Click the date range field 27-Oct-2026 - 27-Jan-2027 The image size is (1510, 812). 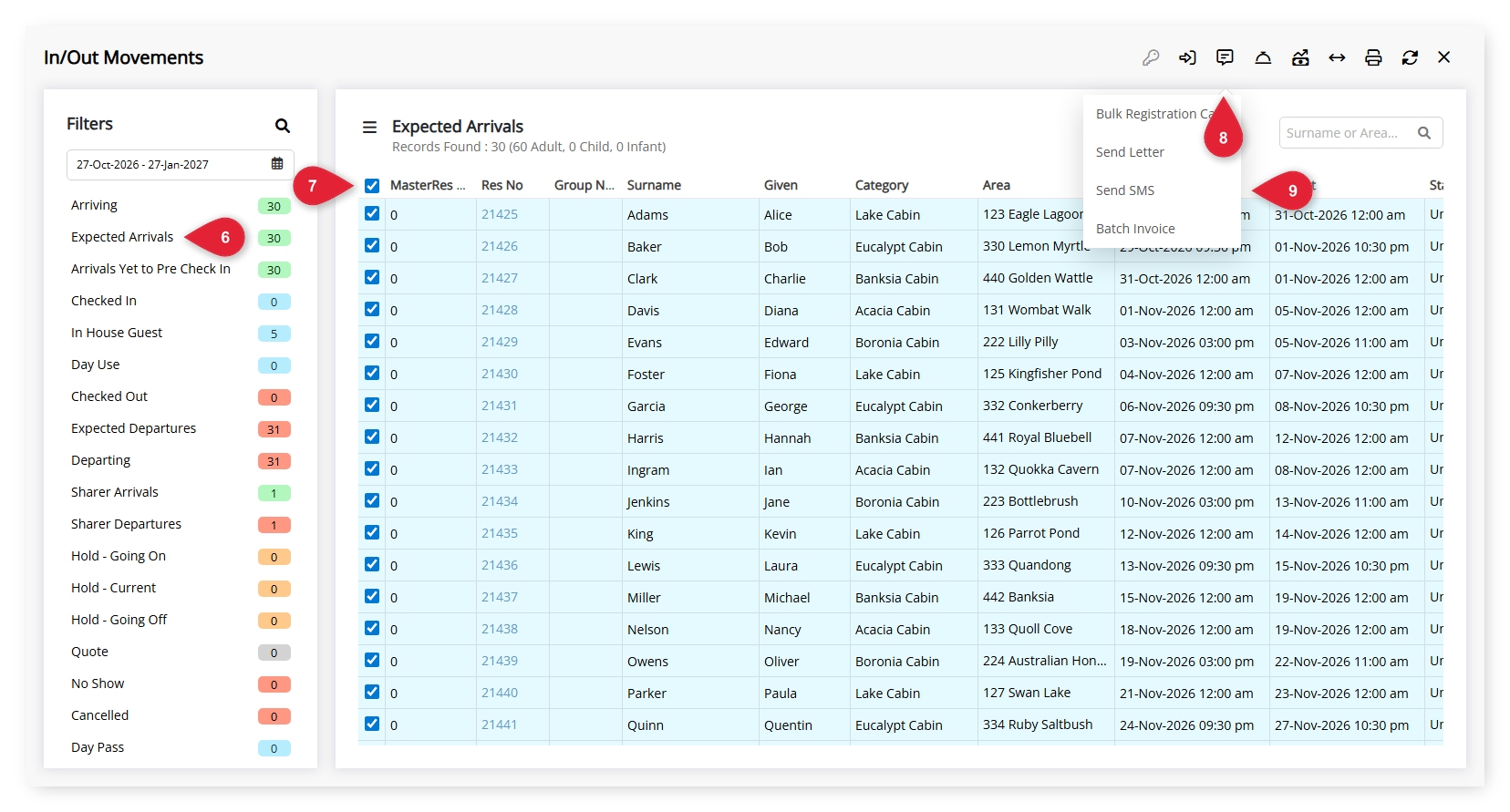pos(181,165)
